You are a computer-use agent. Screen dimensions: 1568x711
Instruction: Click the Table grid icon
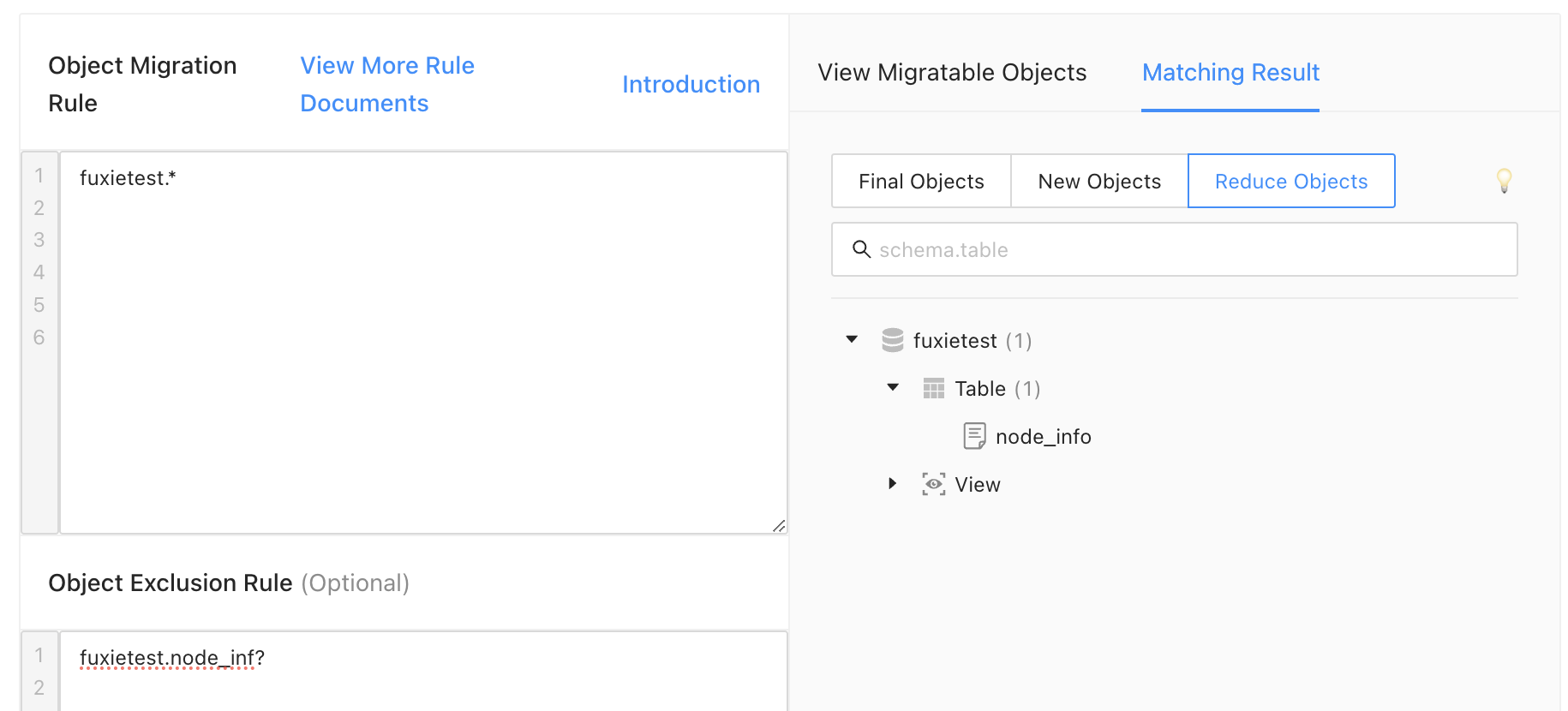(x=933, y=389)
